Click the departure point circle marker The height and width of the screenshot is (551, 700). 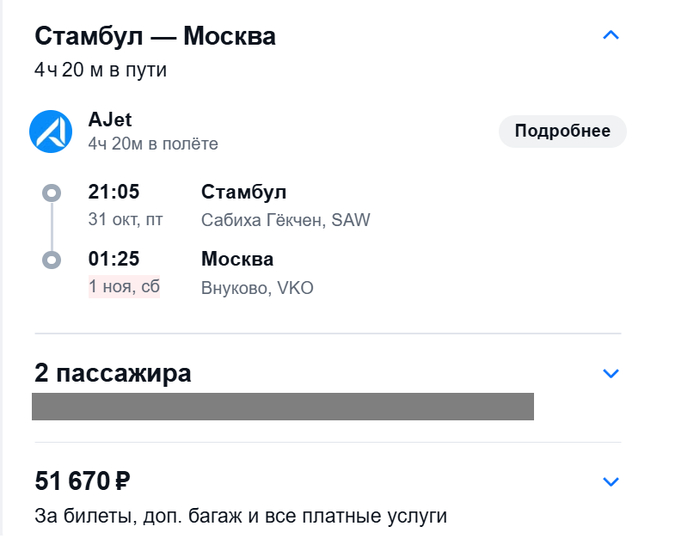pyautogui.click(x=52, y=192)
